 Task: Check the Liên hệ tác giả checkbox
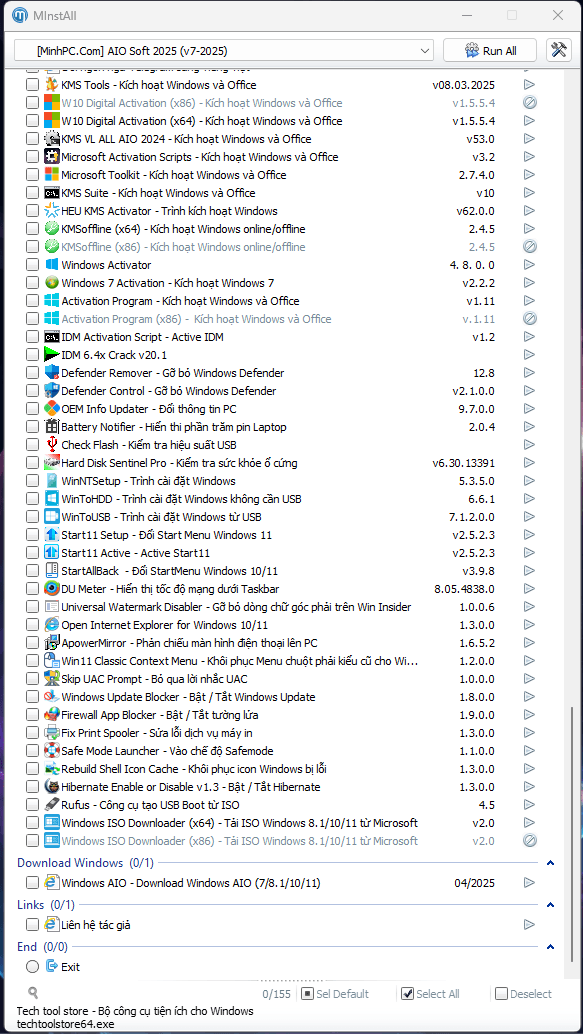[x=32, y=925]
